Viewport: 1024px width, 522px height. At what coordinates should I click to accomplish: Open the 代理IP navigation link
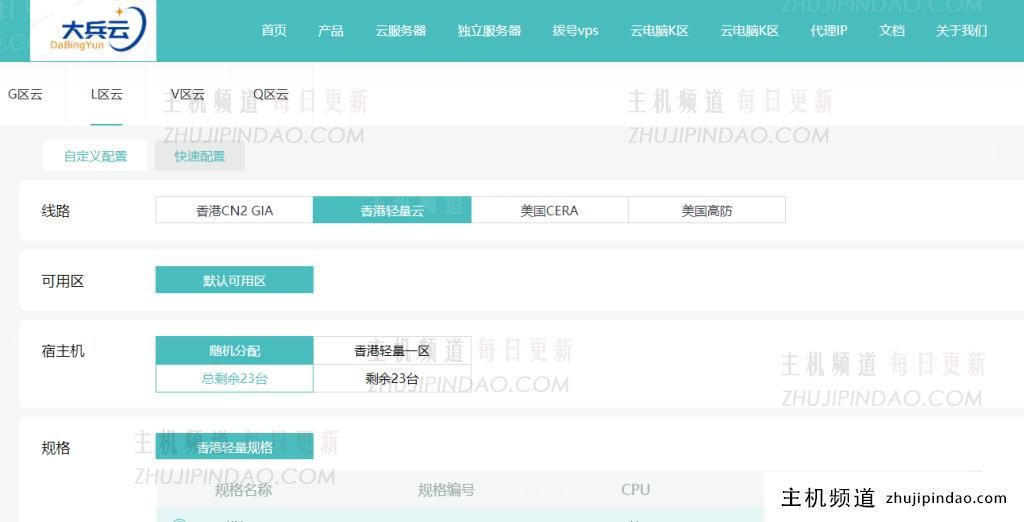828,30
